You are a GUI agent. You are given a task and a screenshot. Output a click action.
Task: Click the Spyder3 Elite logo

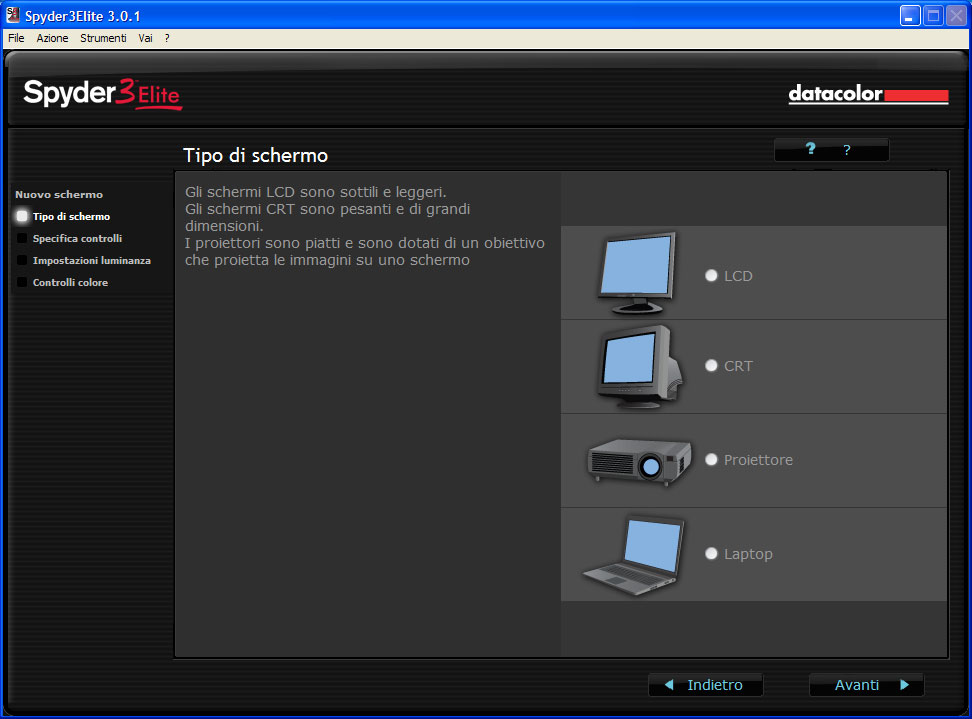(102, 94)
